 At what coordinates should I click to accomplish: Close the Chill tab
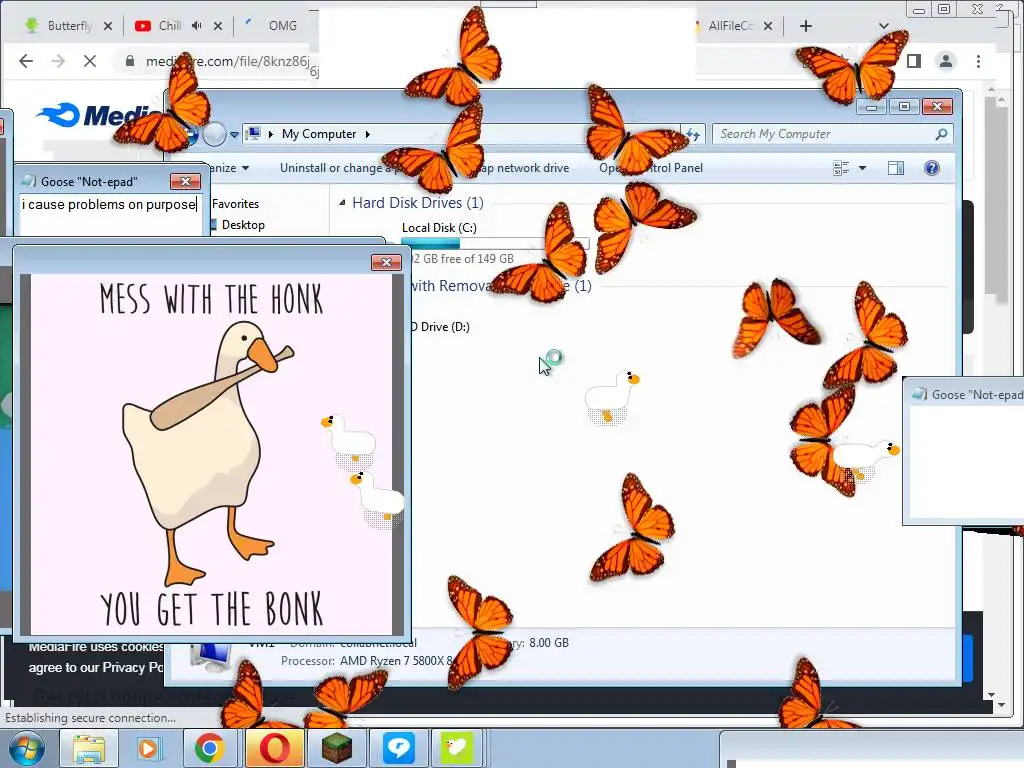click(218, 25)
